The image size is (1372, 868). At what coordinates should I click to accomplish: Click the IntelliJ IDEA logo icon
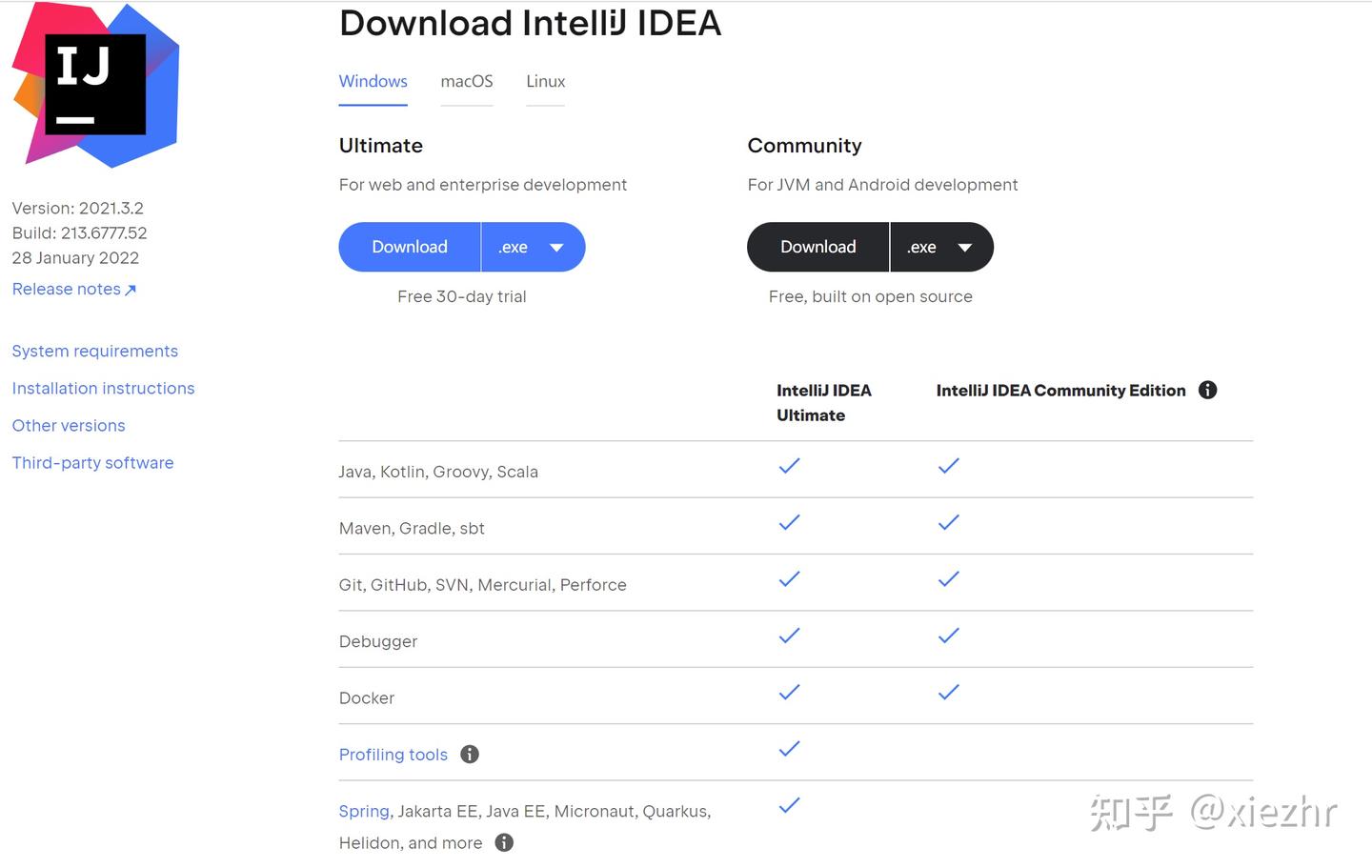tap(93, 84)
